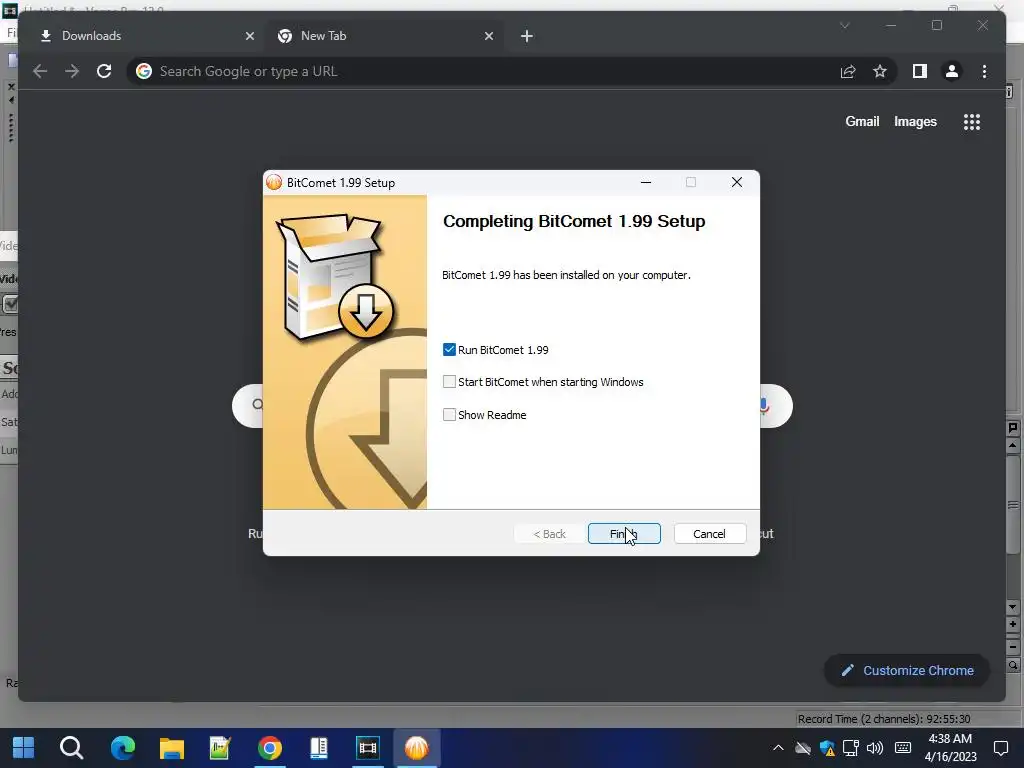Uncheck Run BitComet 1.99 checkbox
Image resolution: width=1024 pixels, height=768 pixels.
[449, 349]
